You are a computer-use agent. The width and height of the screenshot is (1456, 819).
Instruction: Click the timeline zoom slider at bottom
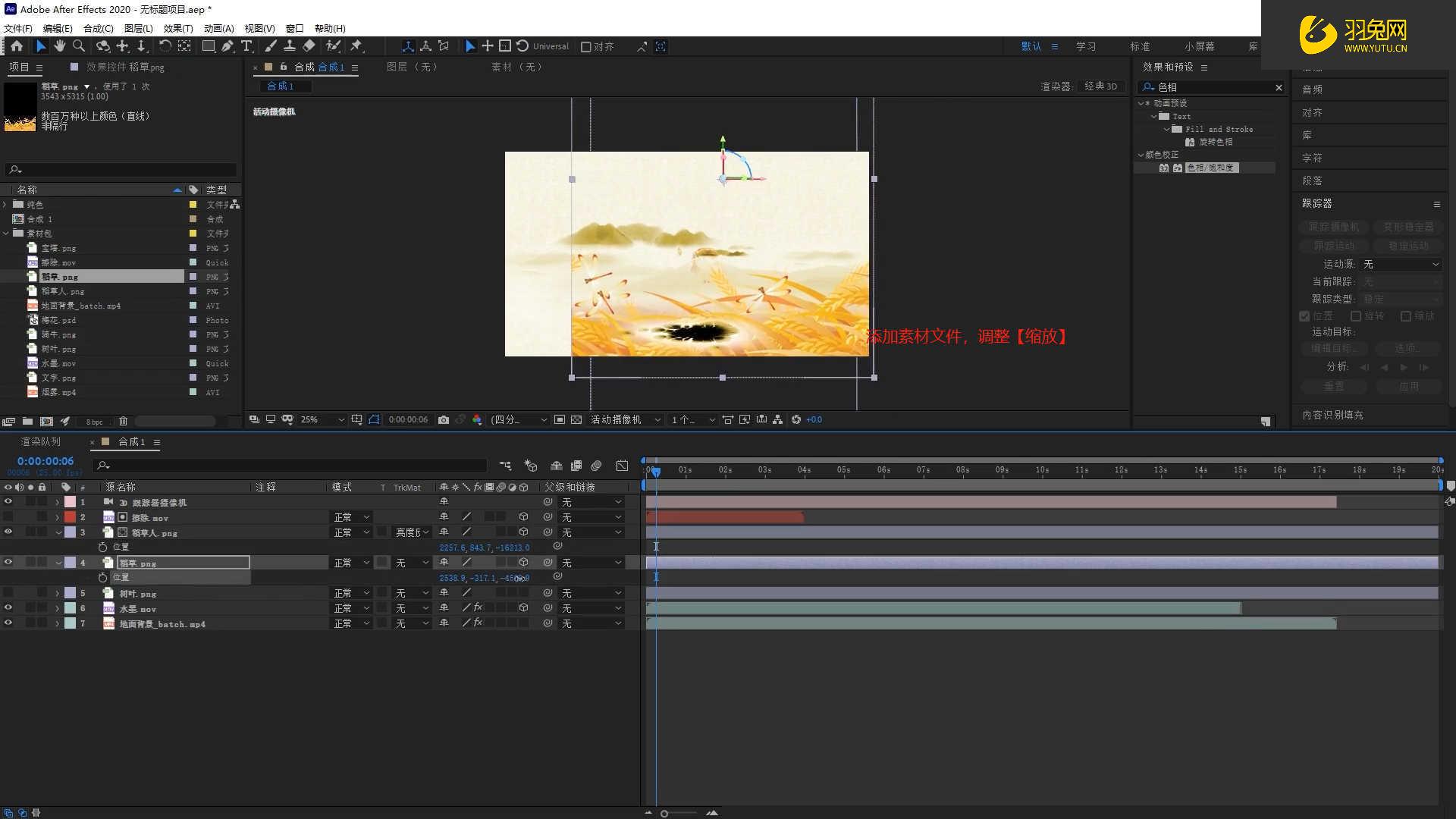click(x=664, y=814)
